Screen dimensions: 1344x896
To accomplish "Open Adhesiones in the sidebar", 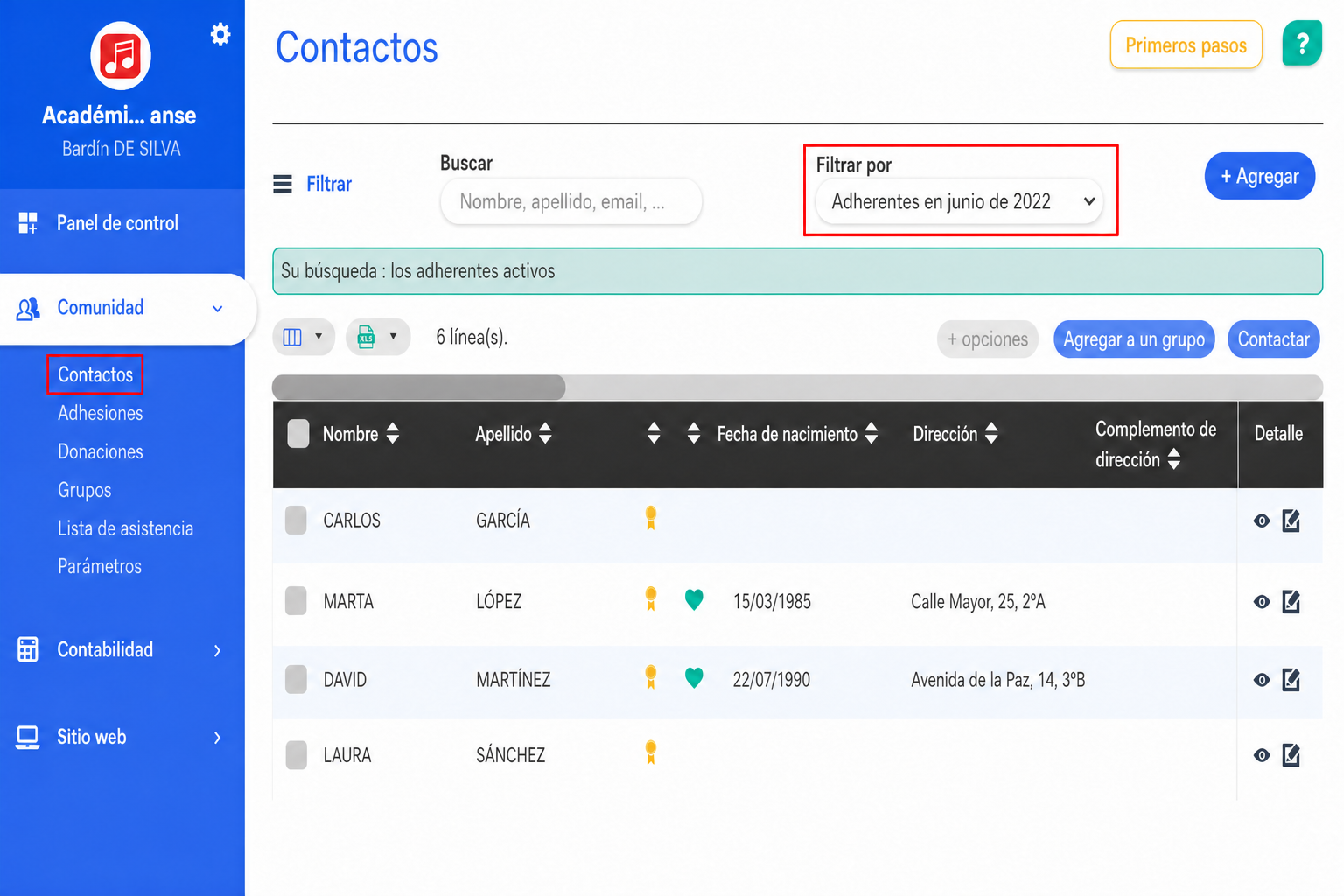I will pos(101,413).
